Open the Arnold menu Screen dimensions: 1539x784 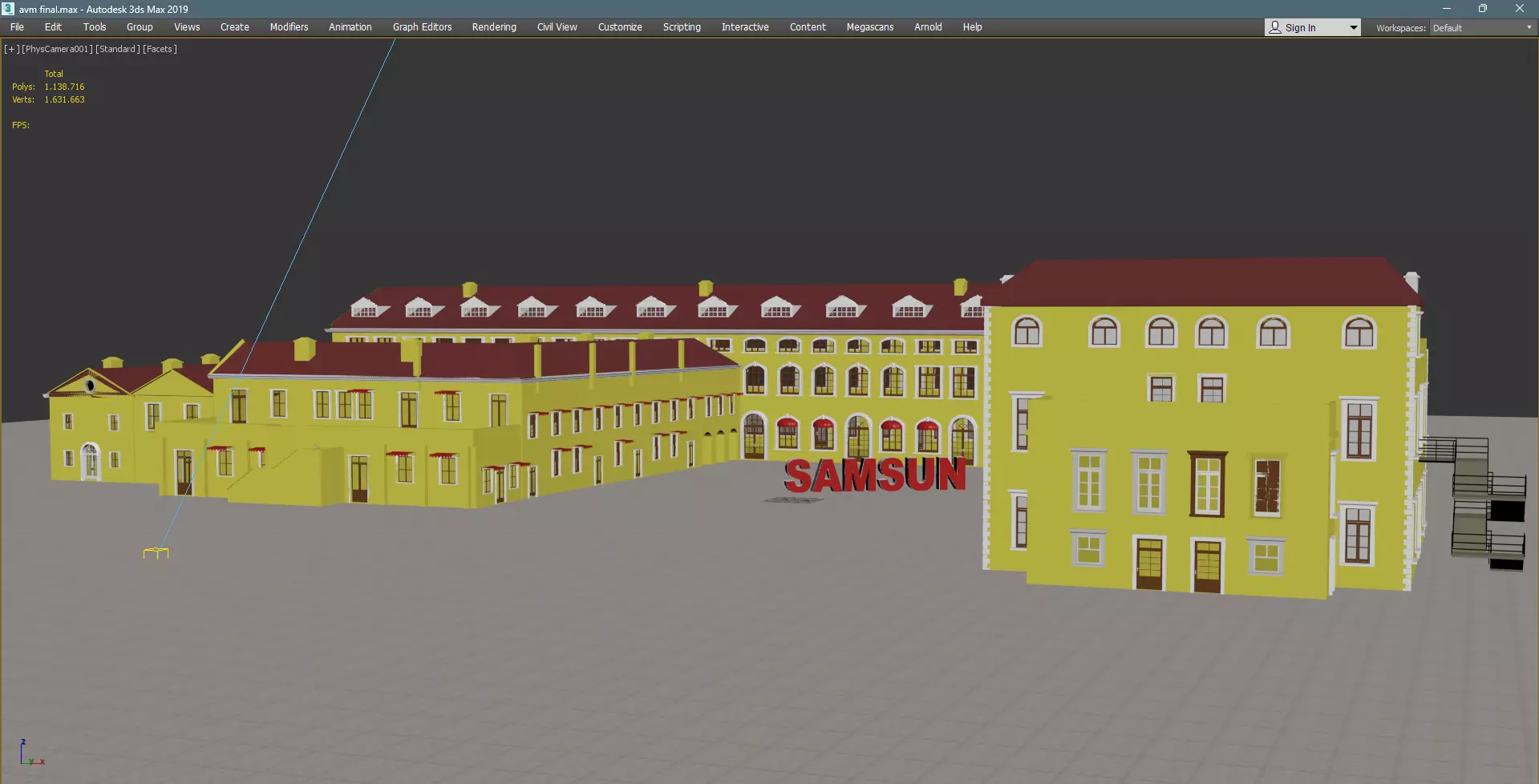(928, 27)
